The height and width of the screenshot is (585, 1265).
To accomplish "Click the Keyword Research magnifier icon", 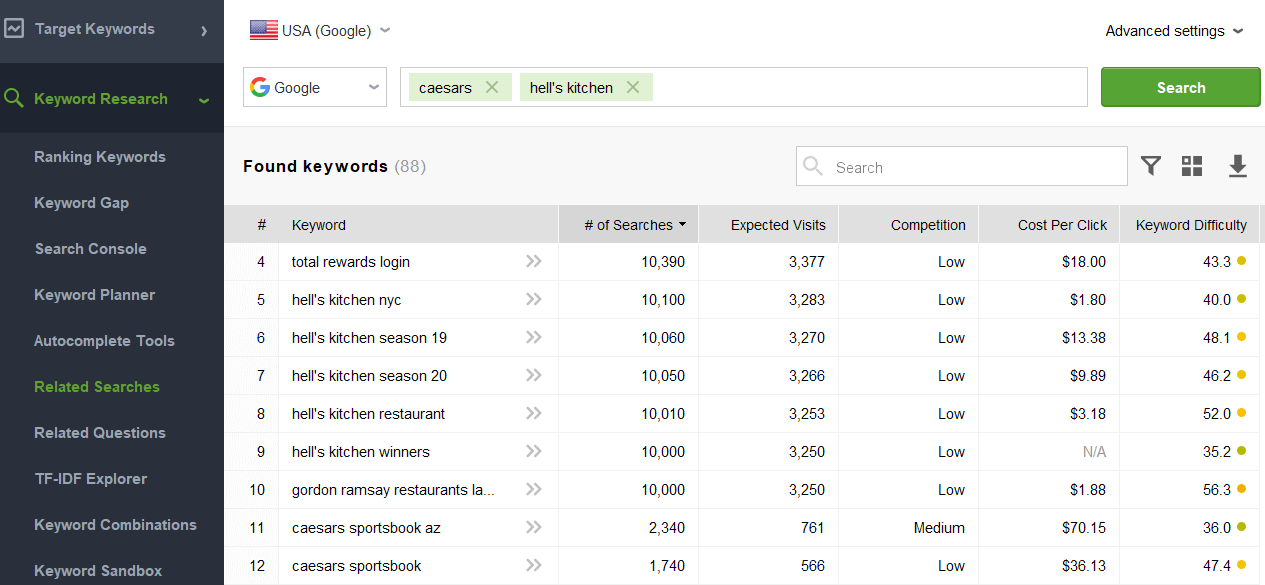I will pyautogui.click(x=13, y=98).
